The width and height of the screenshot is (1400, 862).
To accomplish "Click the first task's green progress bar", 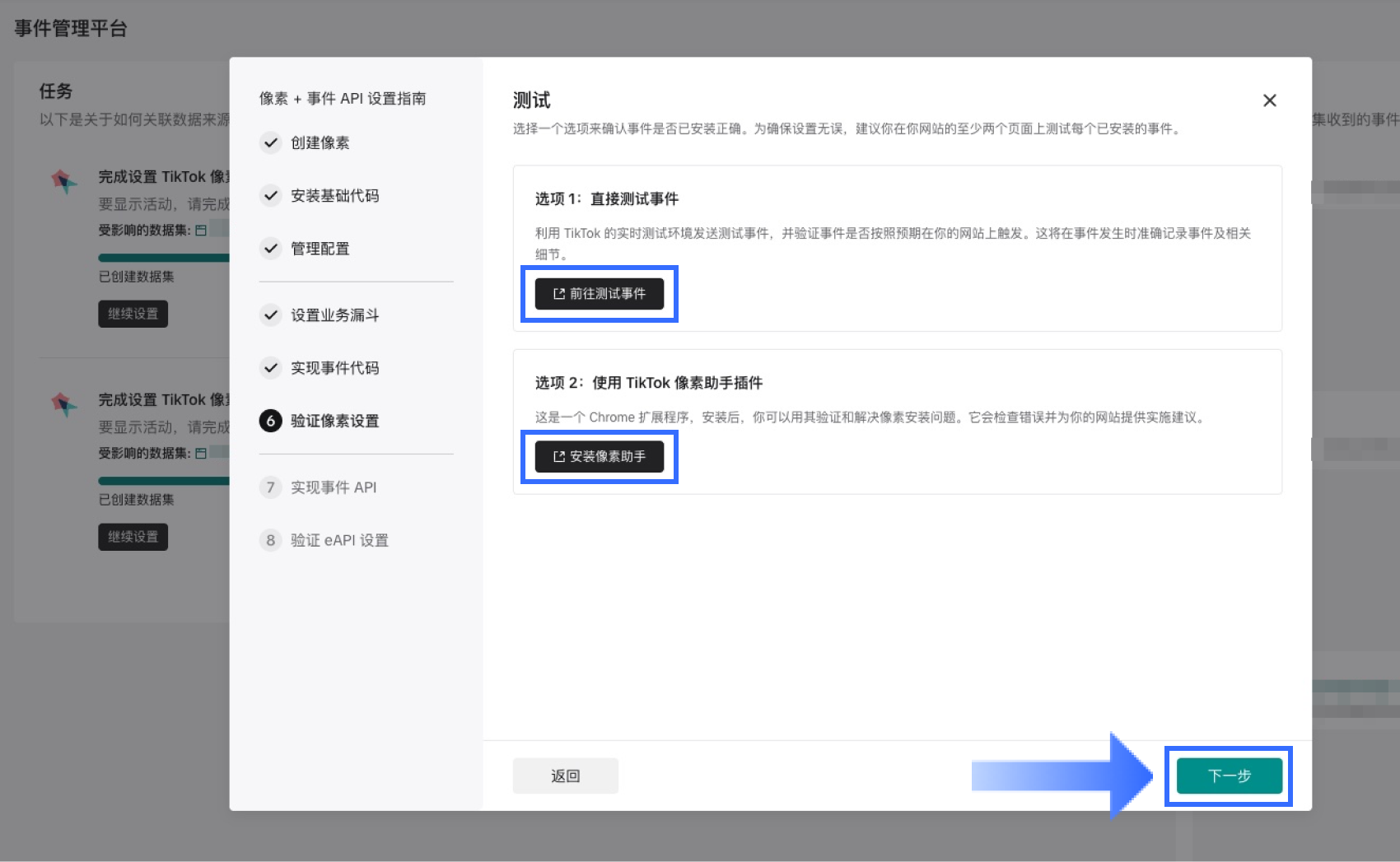I will click(x=164, y=258).
